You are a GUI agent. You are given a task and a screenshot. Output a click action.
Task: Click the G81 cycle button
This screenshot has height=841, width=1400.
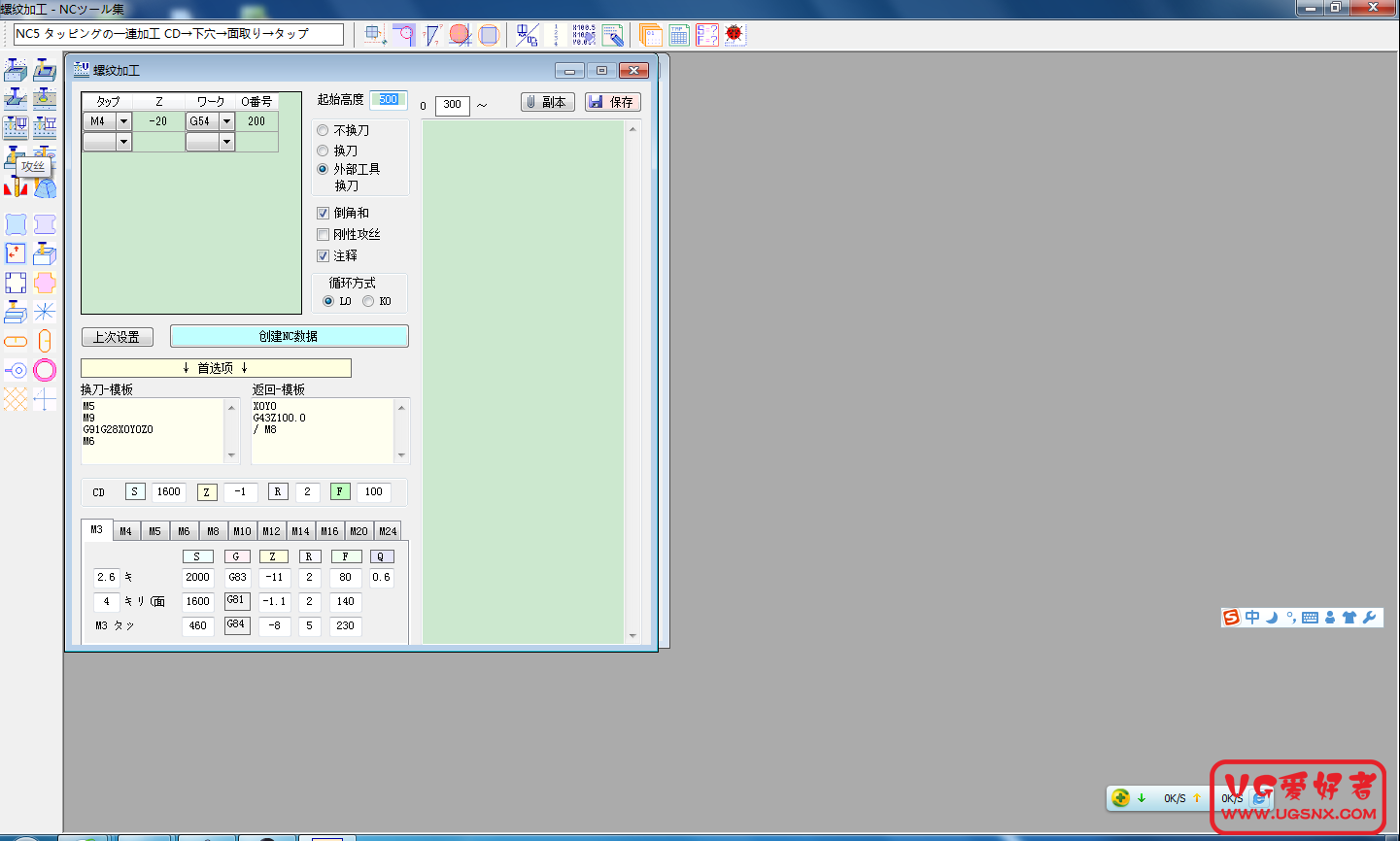coord(237,600)
